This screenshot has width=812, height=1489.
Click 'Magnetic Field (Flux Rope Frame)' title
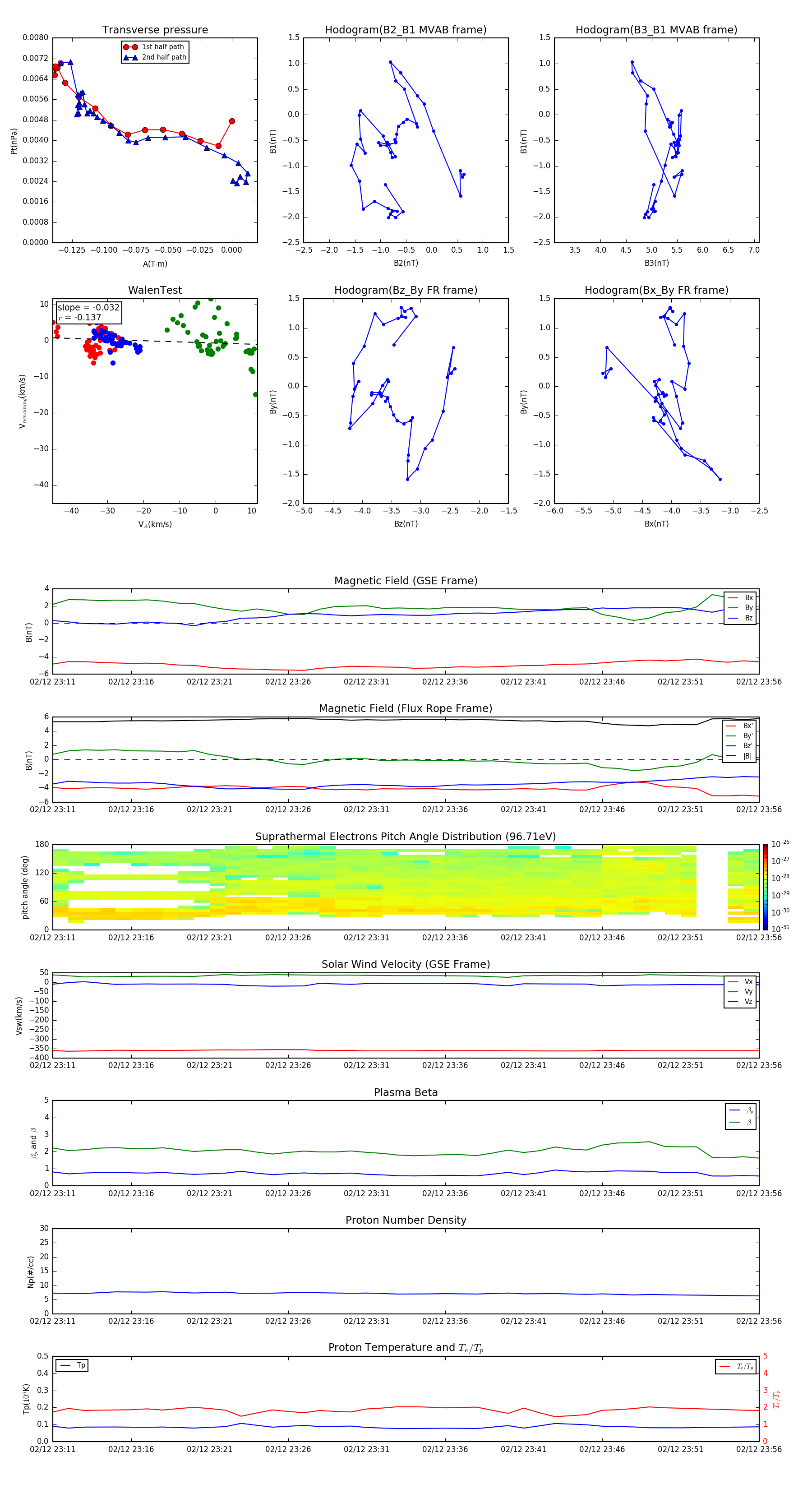(x=406, y=709)
